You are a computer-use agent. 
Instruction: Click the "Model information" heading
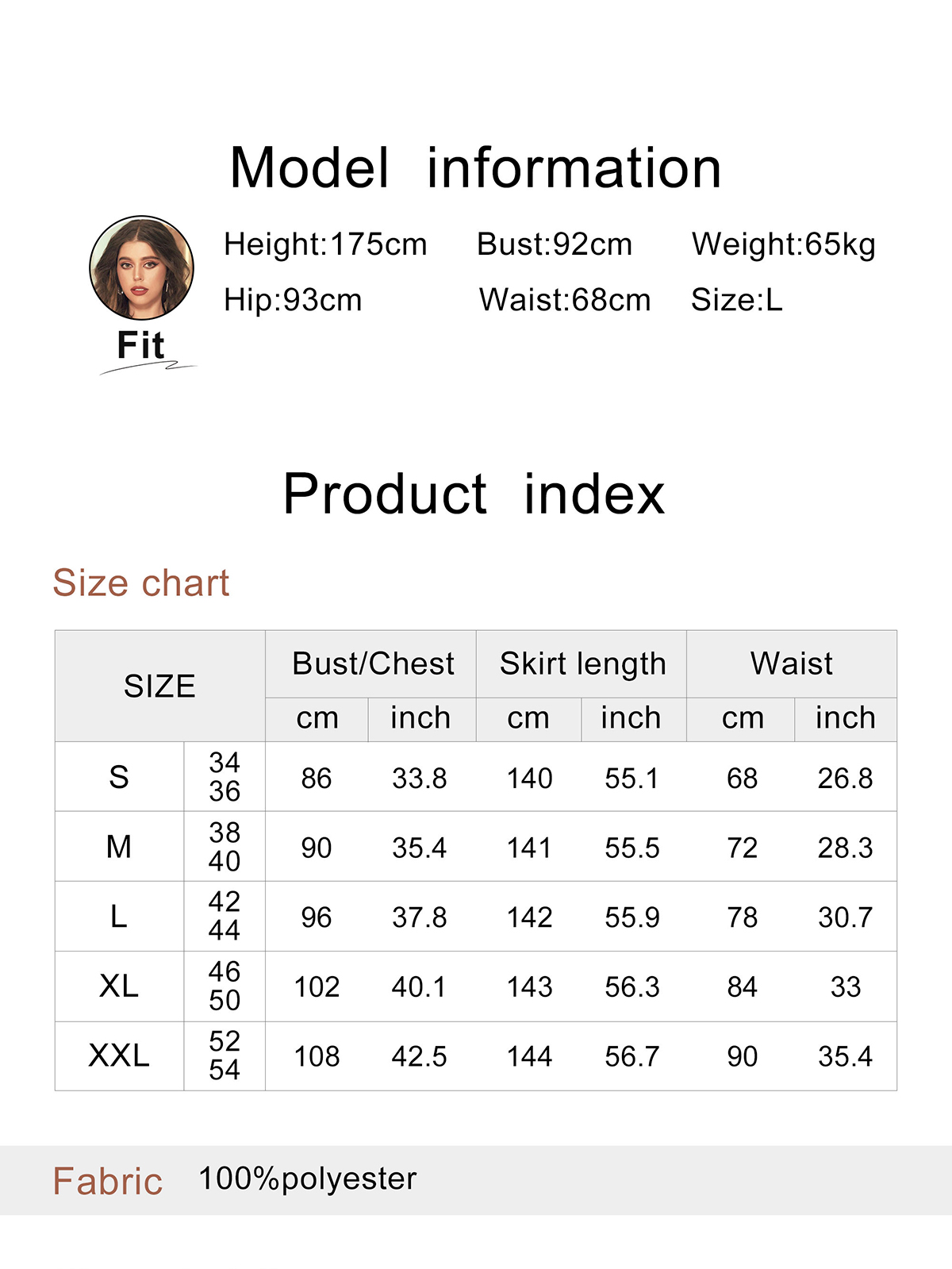(x=475, y=168)
